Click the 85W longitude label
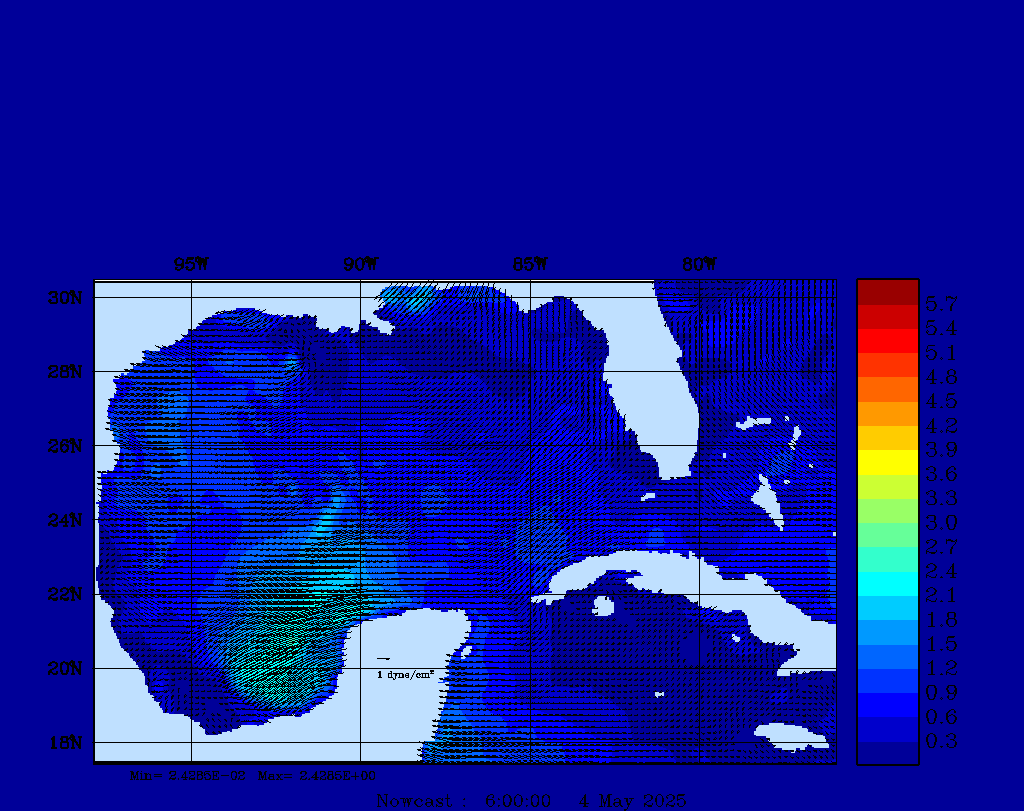This screenshot has height=811, width=1024. click(530, 265)
